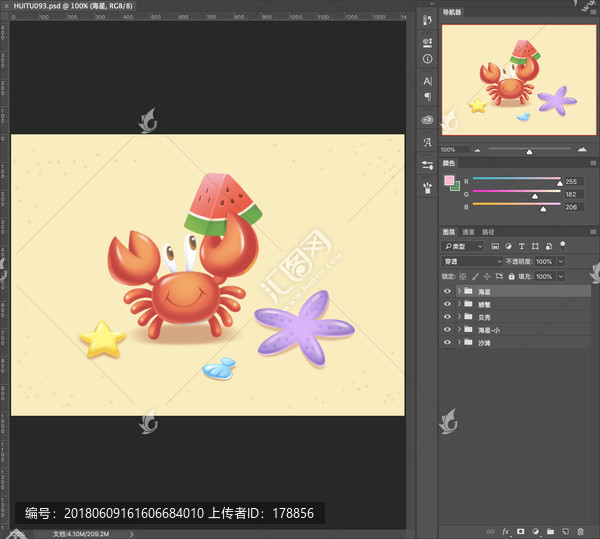This screenshot has width=600, height=539.
Task: Click the R channel color slider
Action: click(517, 179)
